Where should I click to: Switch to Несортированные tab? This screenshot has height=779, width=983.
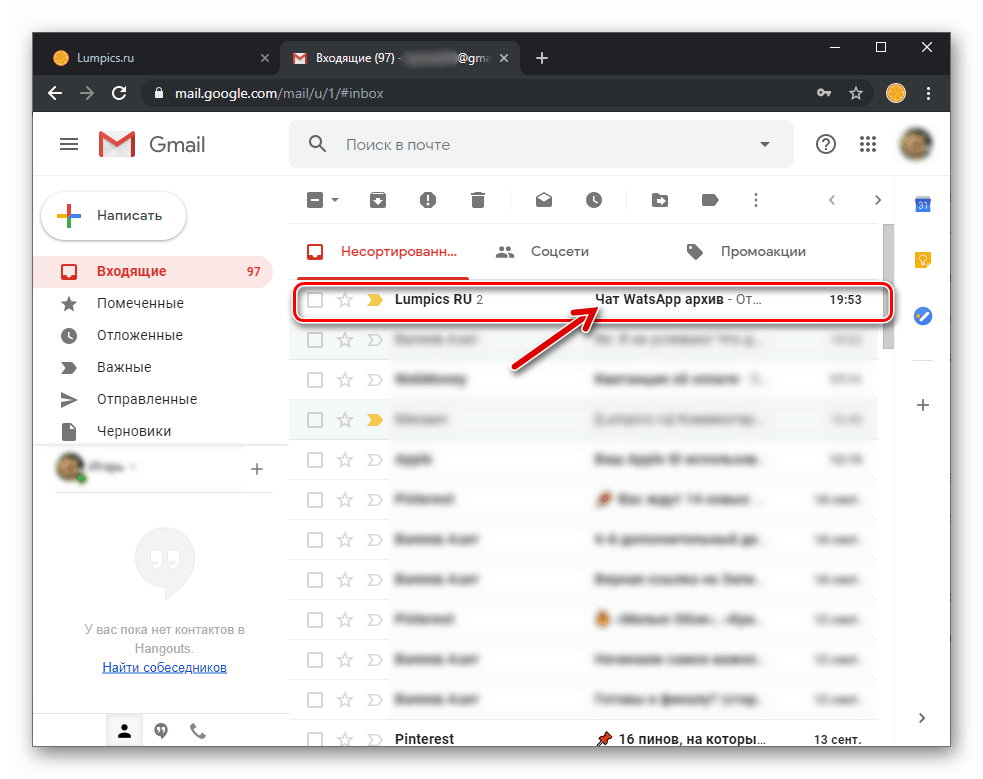click(x=382, y=252)
